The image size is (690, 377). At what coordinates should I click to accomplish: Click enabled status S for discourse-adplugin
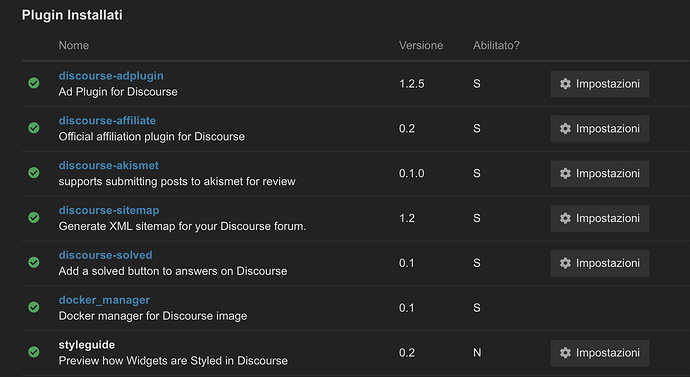[x=477, y=84]
